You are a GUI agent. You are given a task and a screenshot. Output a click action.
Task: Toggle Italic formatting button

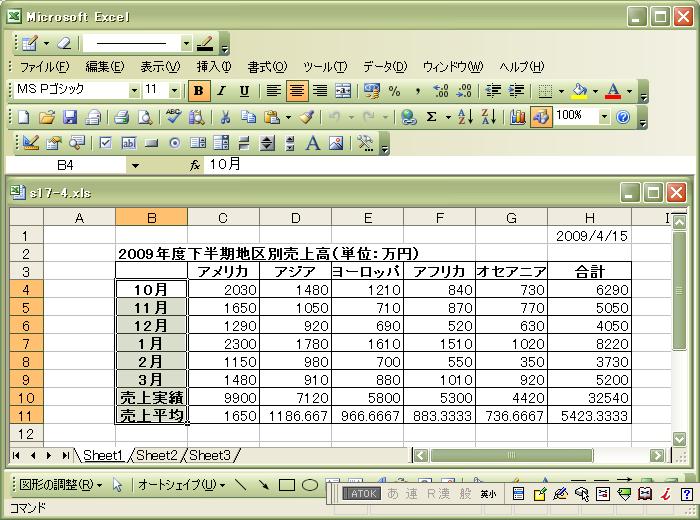tap(221, 91)
